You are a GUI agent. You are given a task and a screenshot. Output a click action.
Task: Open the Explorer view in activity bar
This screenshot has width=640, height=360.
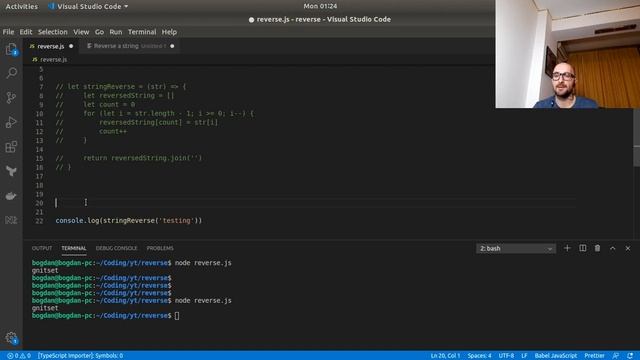pyautogui.click(x=11, y=50)
